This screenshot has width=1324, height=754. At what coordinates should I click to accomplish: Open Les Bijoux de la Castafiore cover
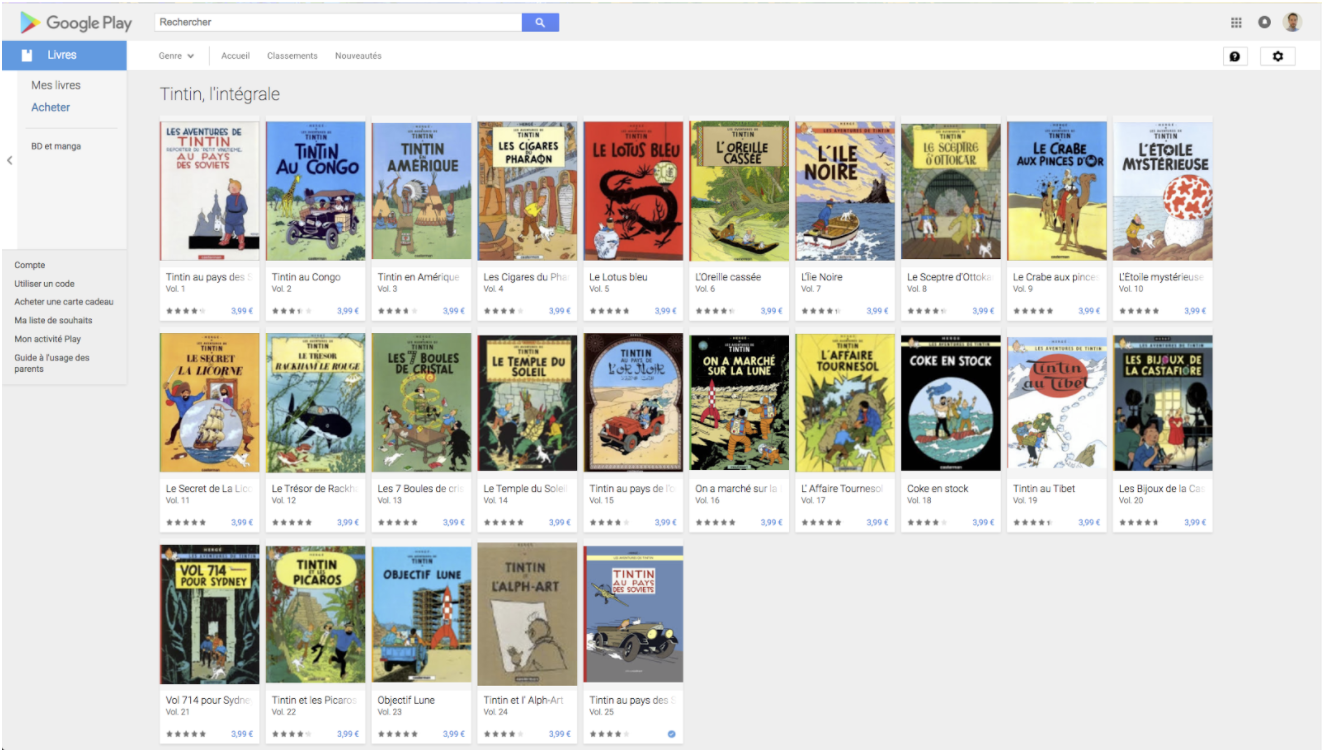point(1163,402)
